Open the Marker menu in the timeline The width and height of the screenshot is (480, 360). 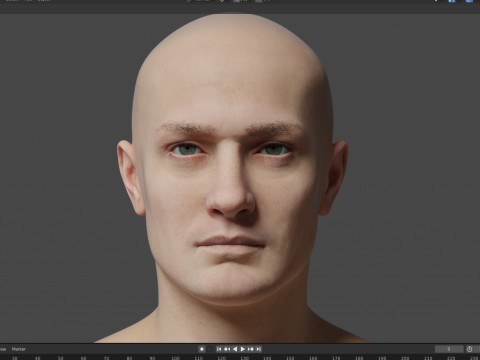19,349
